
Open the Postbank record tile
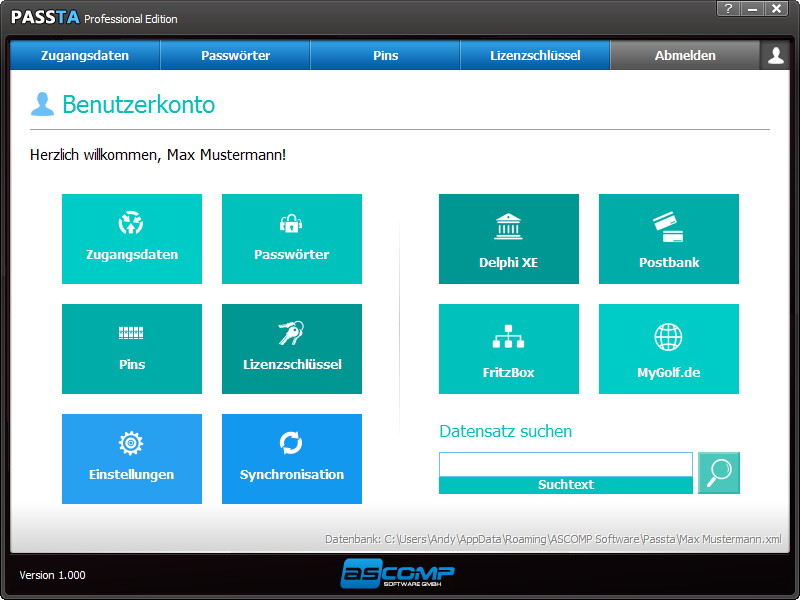[669, 239]
